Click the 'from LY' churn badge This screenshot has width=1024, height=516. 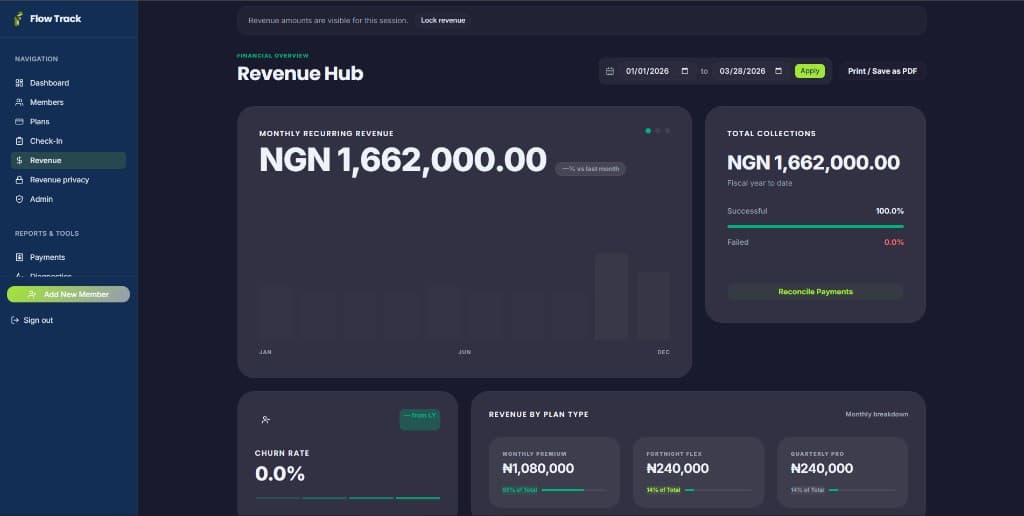420,419
